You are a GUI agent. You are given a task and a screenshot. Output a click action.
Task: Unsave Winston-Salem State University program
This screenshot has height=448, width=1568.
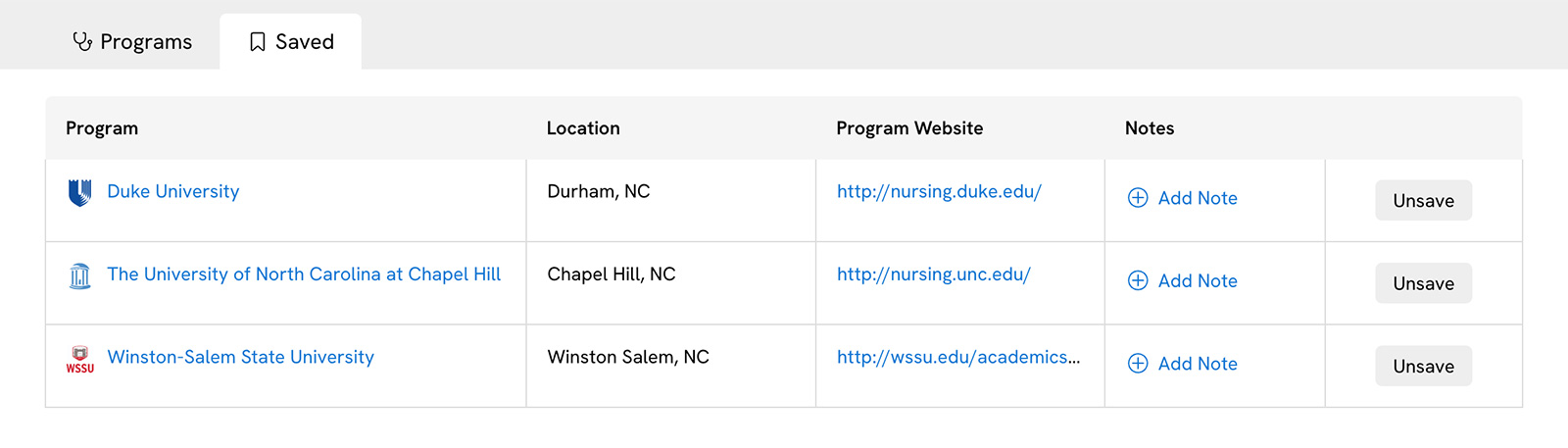[x=1423, y=366]
